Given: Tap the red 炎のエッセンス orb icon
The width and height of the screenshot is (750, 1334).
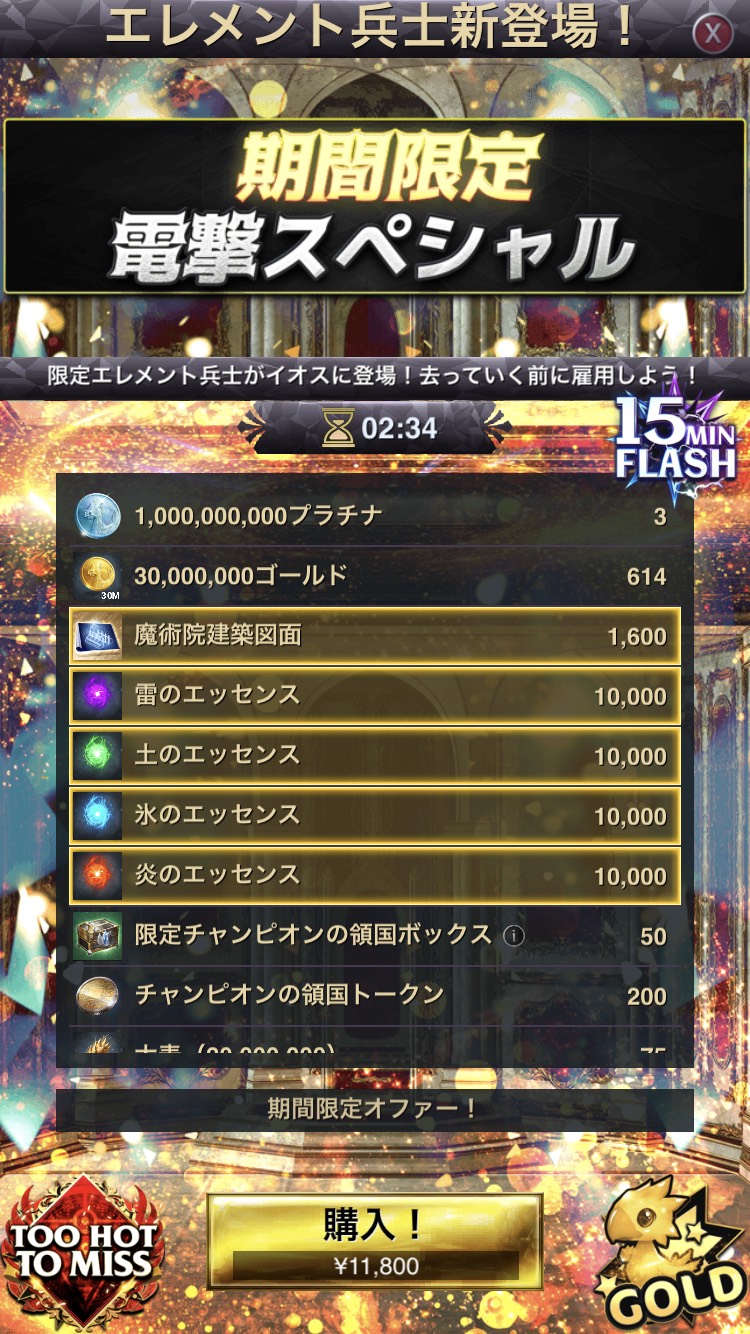Looking at the screenshot, I should click(x=98, y=876).
